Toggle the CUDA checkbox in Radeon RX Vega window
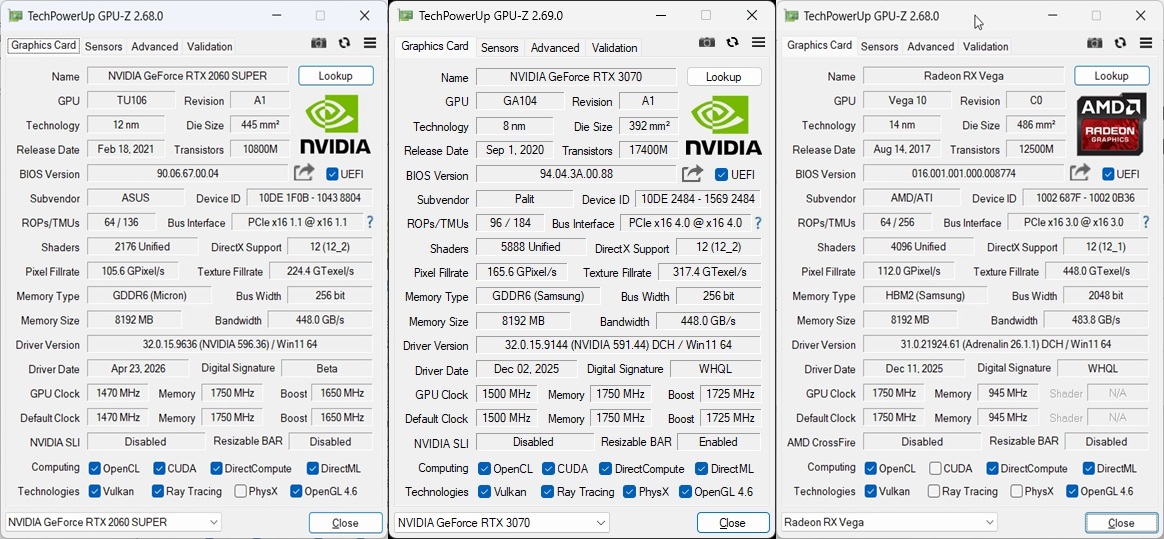 [935, 468]
